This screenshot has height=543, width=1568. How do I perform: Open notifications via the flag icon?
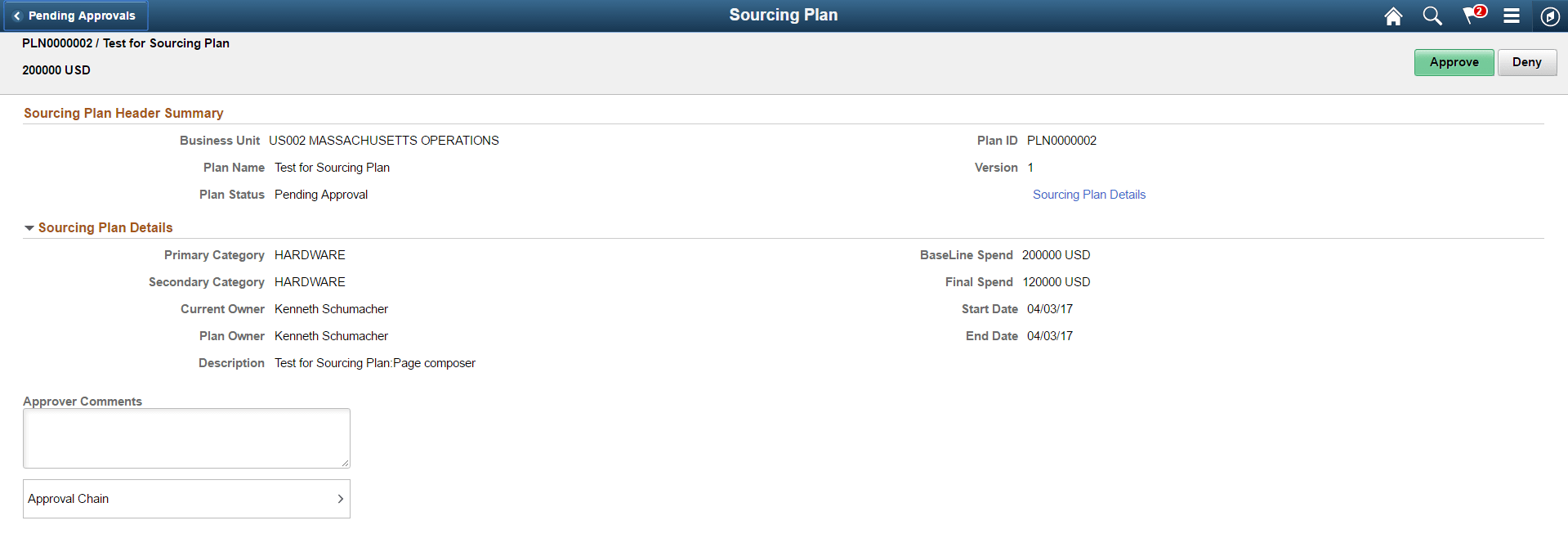1471,16
